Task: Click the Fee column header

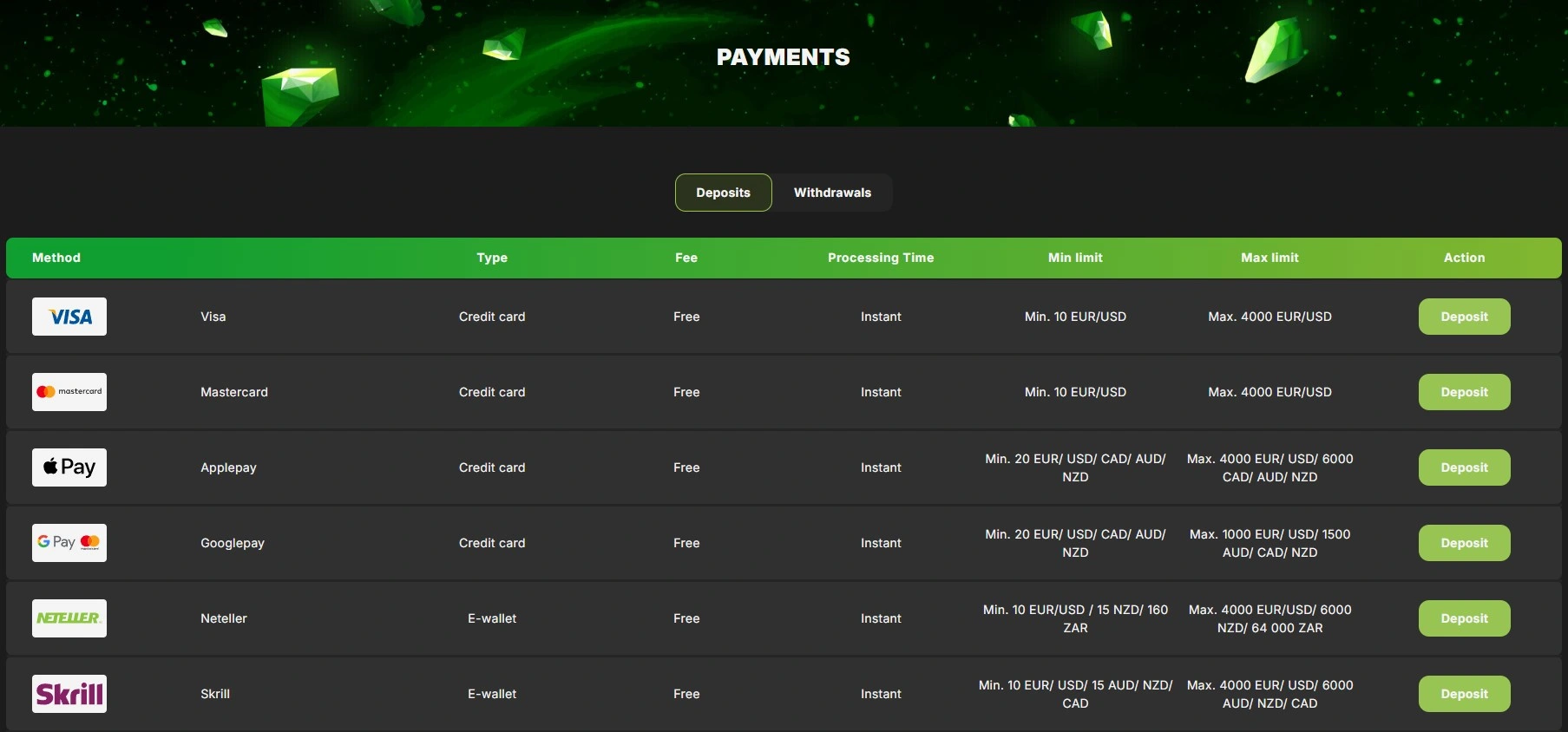Action: [x=686, y=258]
